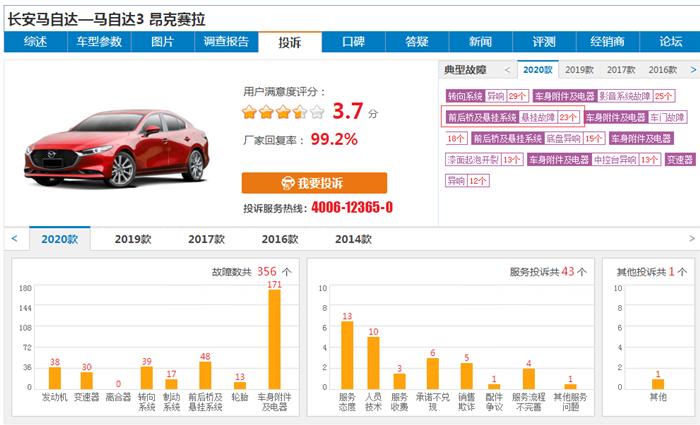Click the page title 长安马自达—马自达3 昂克赛拉
This screenshot has height=425, width=700.
pos(106,20)
